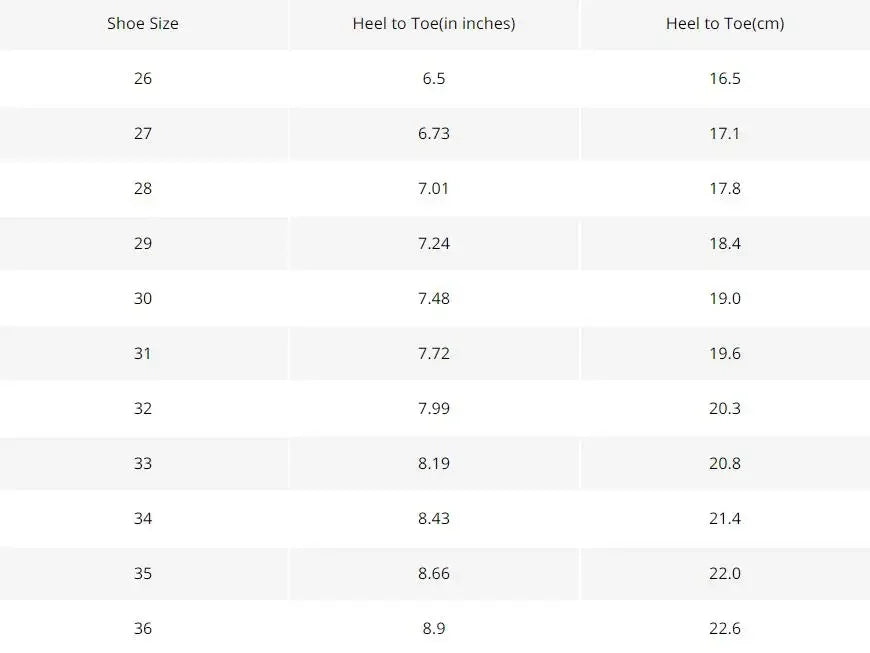The image size is (870, 653).
Task: Click the 20.3 cm value
Action: [725, 408]
